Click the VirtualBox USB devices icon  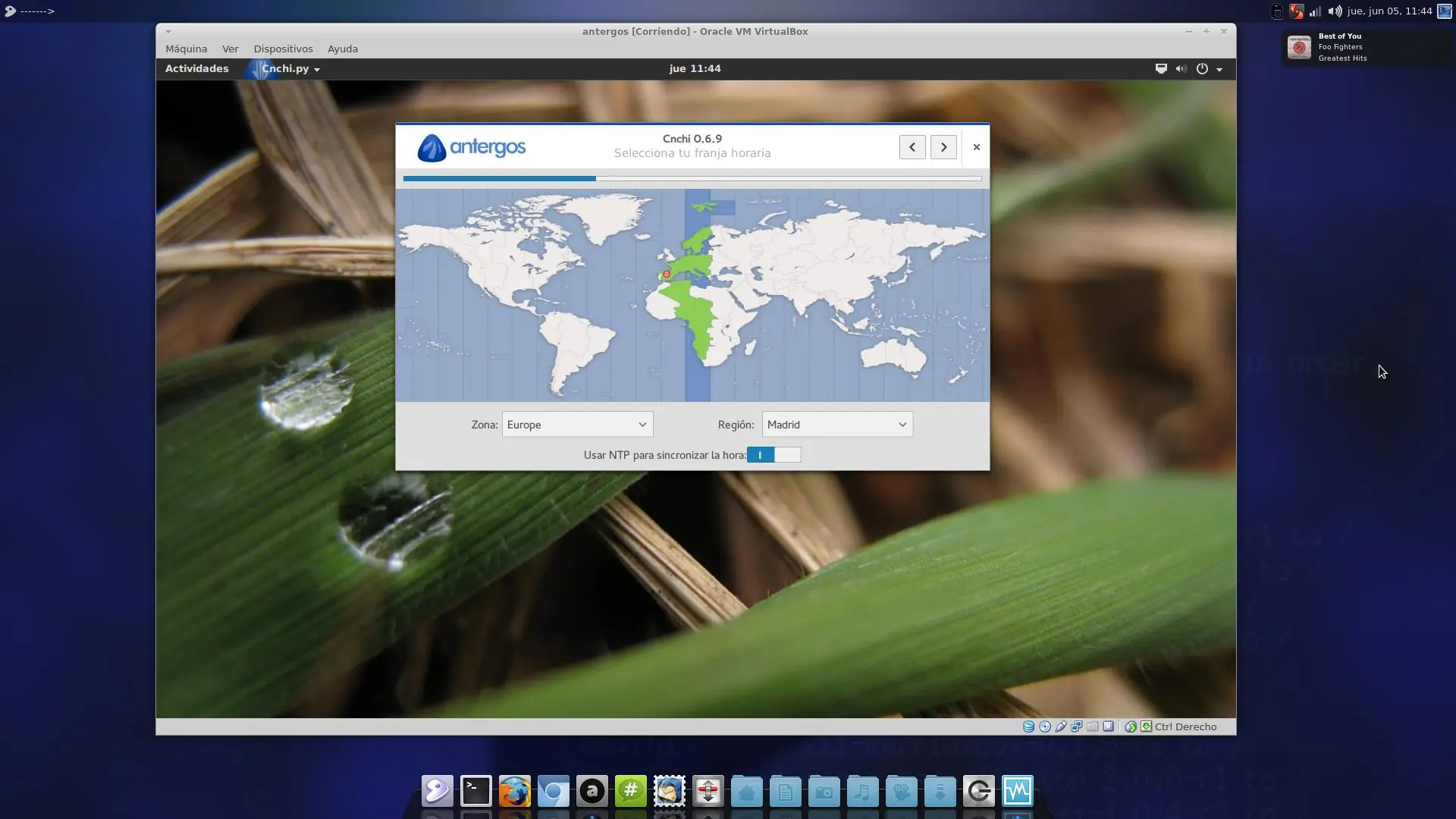(x=1061, y=726)
